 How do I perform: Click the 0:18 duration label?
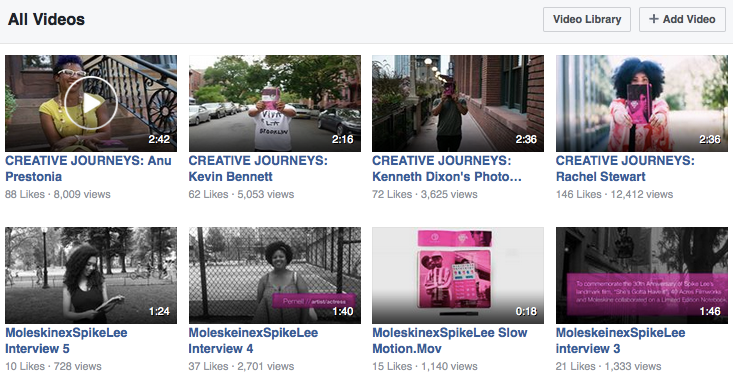click(x=526, y=311)
